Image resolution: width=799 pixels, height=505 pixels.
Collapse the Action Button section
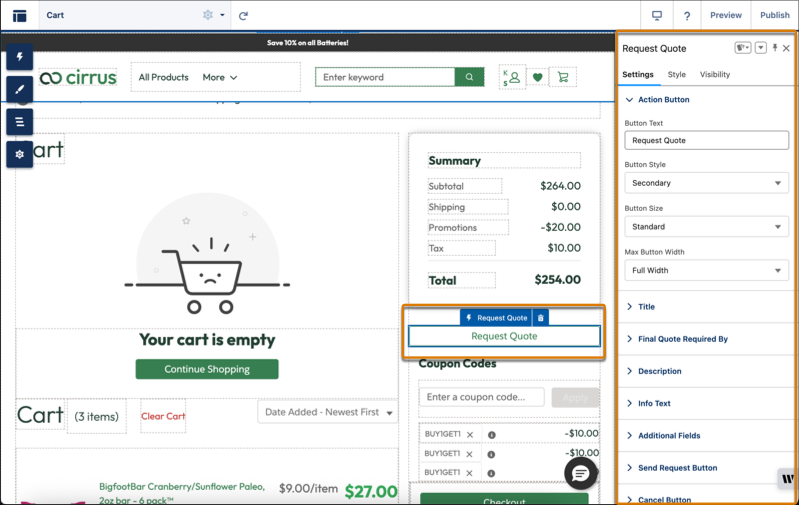[663, 100]
